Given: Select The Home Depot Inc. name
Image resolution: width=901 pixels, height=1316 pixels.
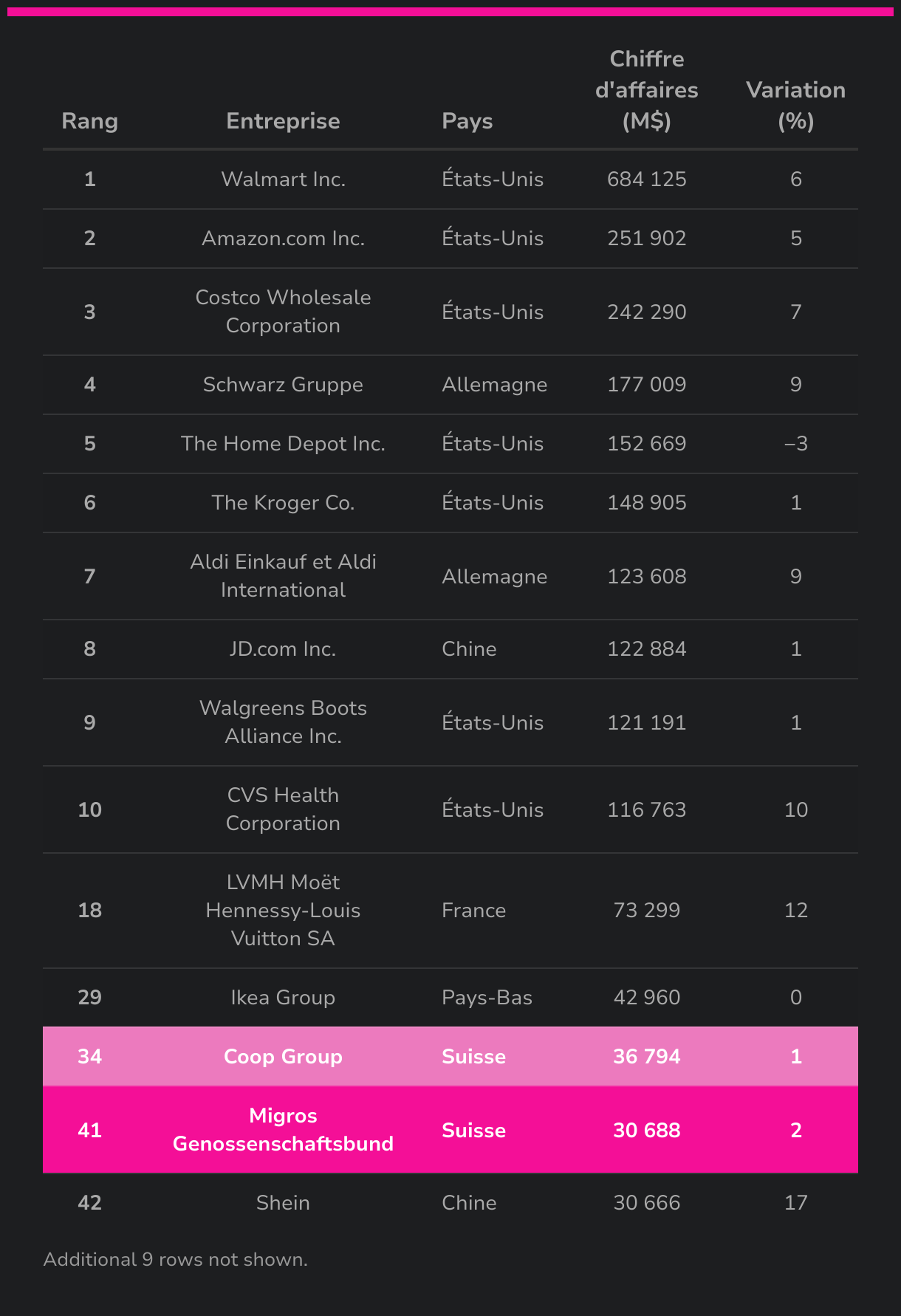Looking at the screenshot, I should click(x=283, y=444).
